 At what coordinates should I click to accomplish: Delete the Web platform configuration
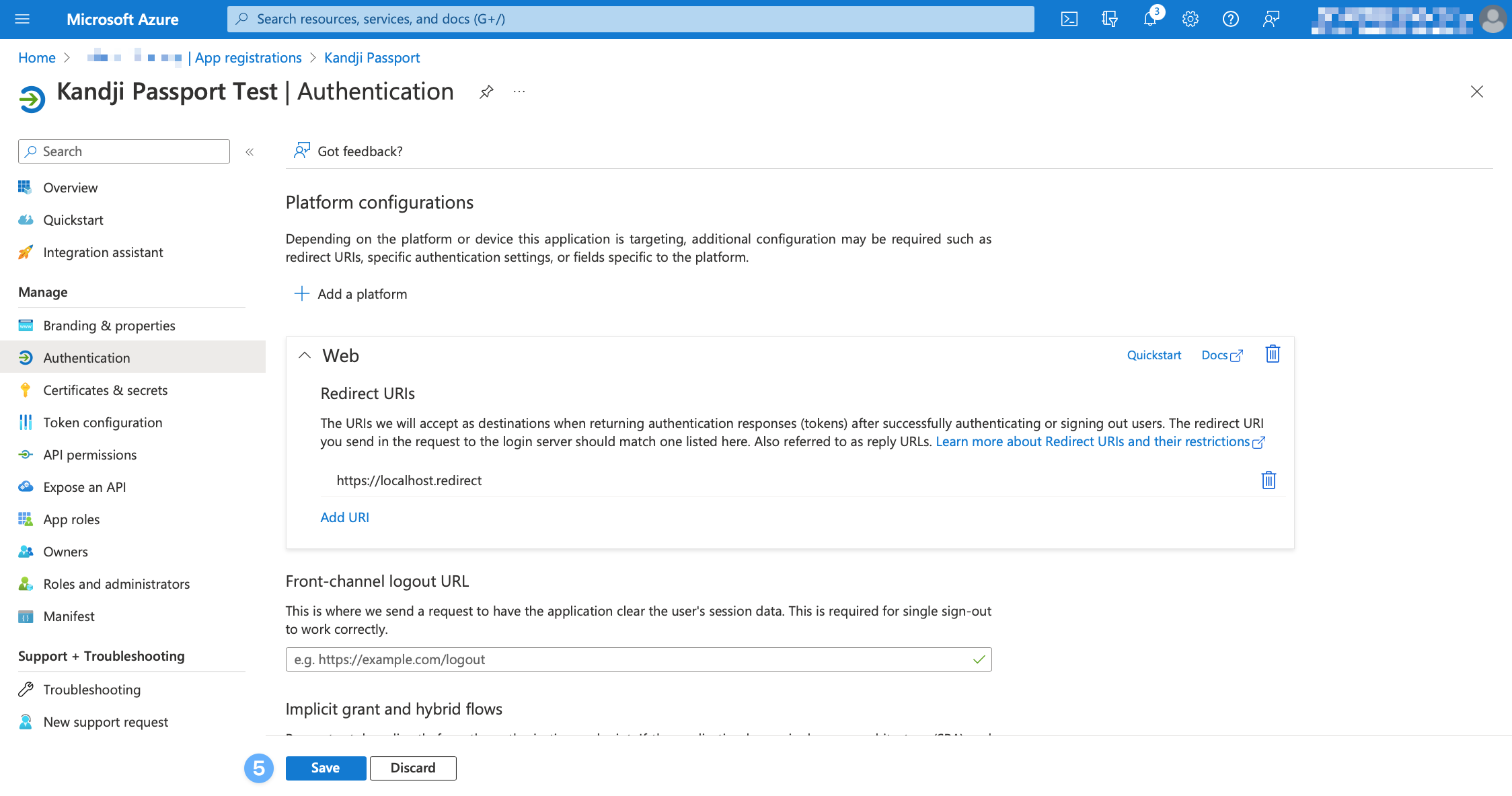(1271, 355)
